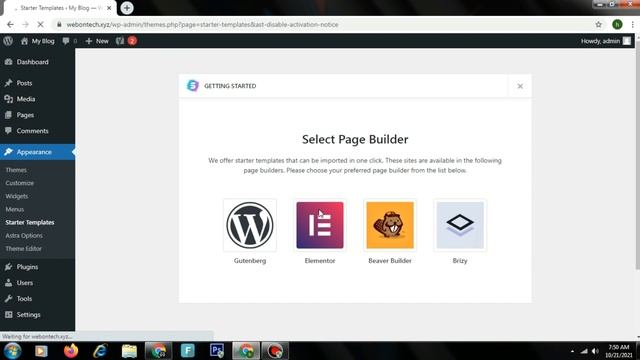
Task: Open the Chrome three-dot menu
Action: pos(632,24)
